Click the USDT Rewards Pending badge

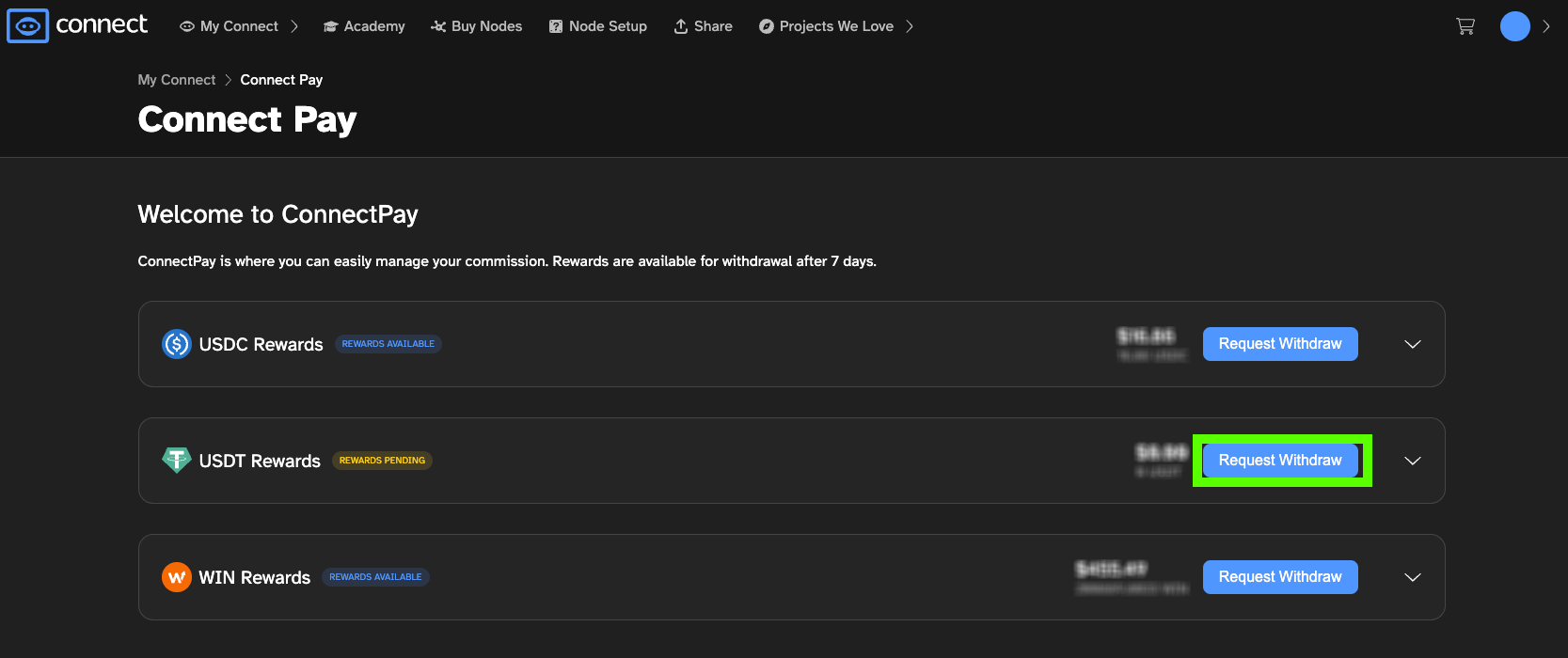point(382,461)
